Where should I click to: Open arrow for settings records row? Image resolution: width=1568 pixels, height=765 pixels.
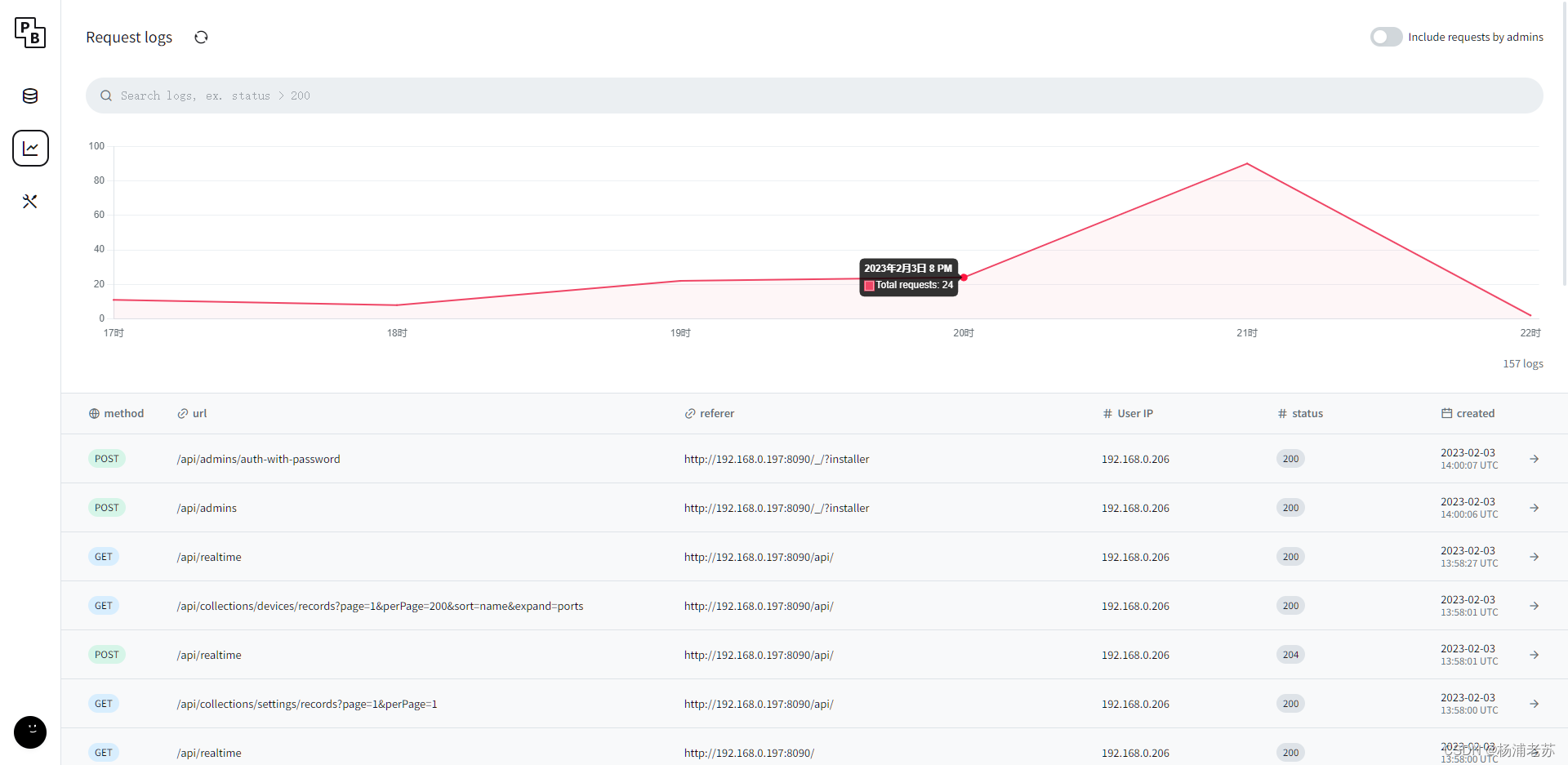point(1534,704)
